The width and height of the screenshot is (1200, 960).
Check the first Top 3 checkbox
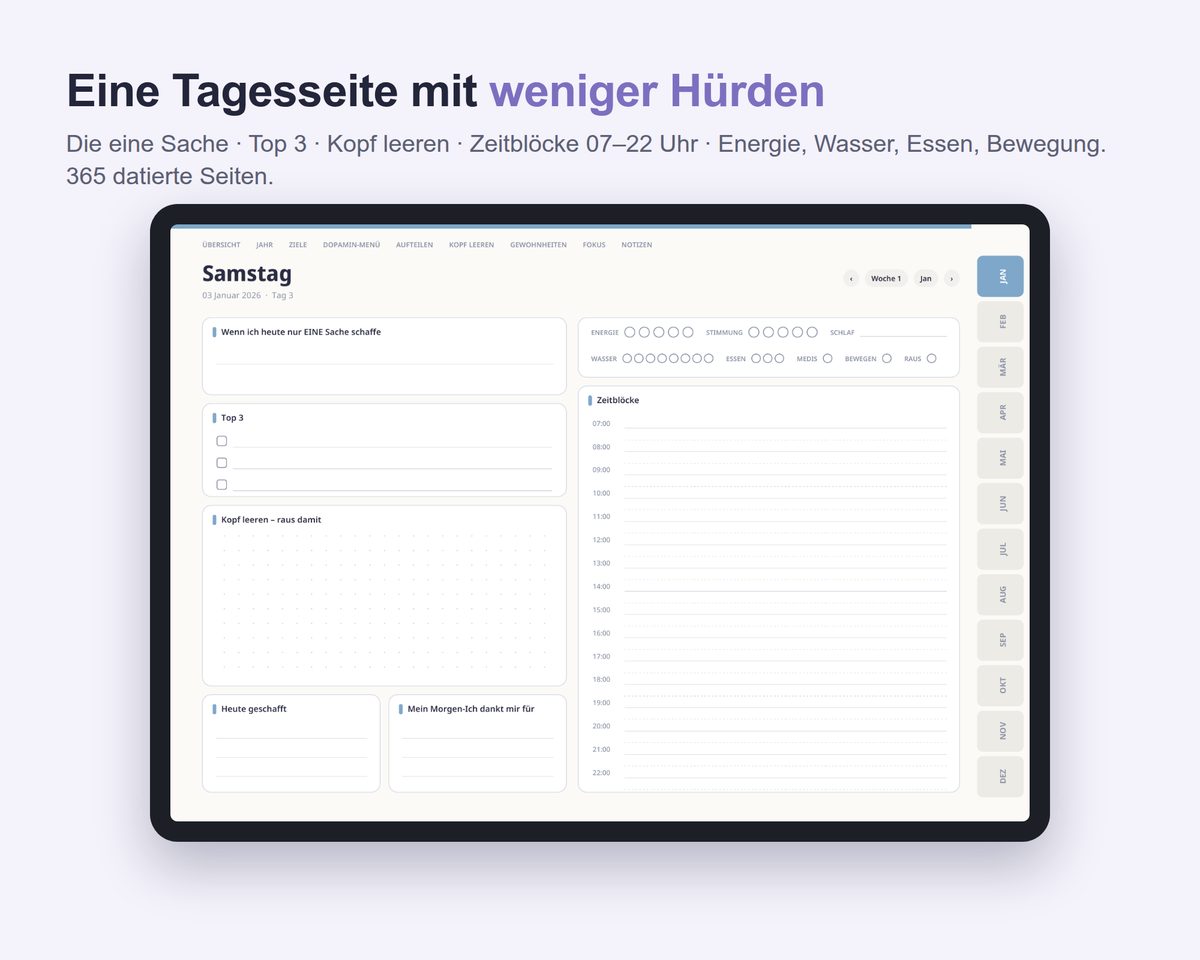222,441
